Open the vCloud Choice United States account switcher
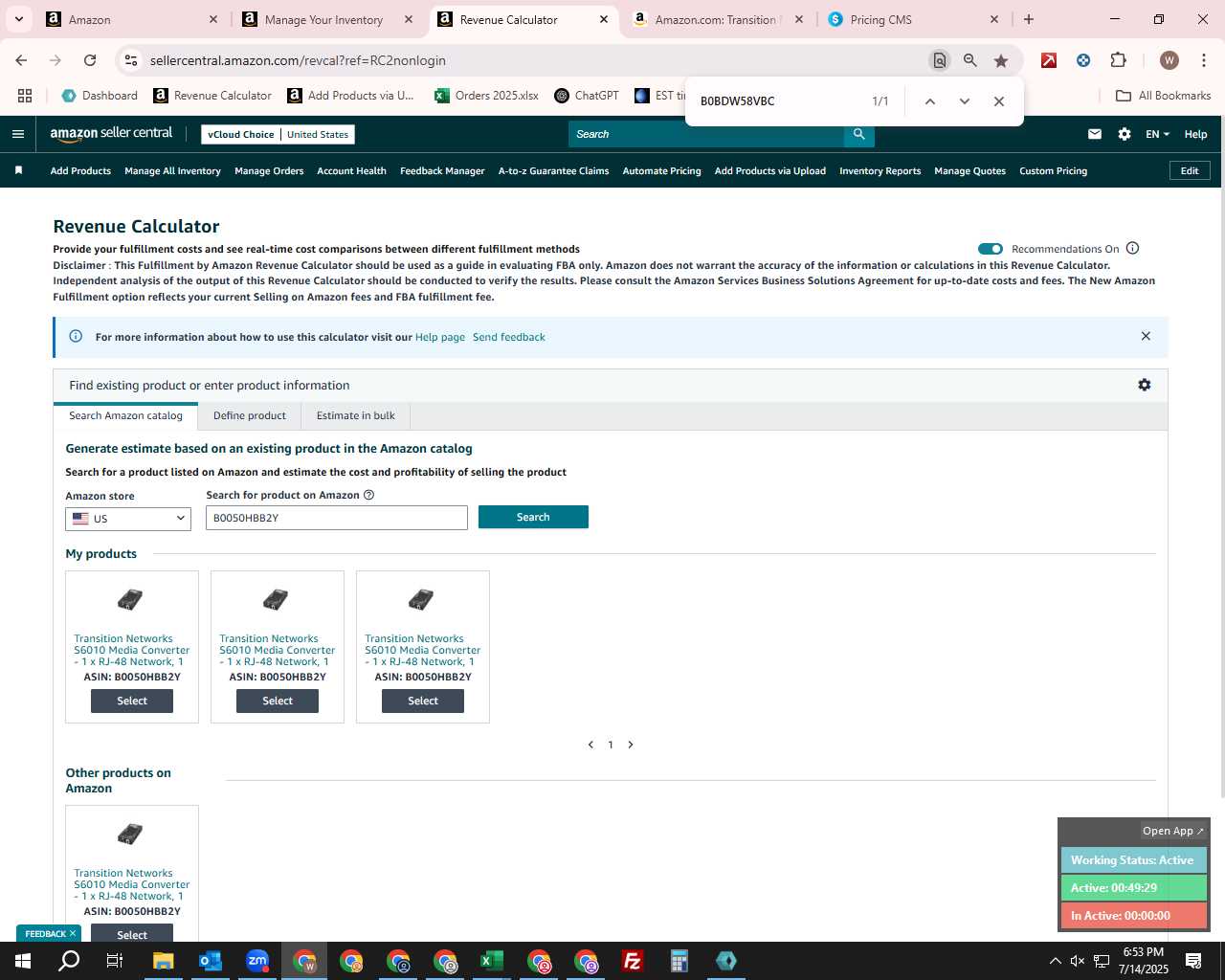 278,134
